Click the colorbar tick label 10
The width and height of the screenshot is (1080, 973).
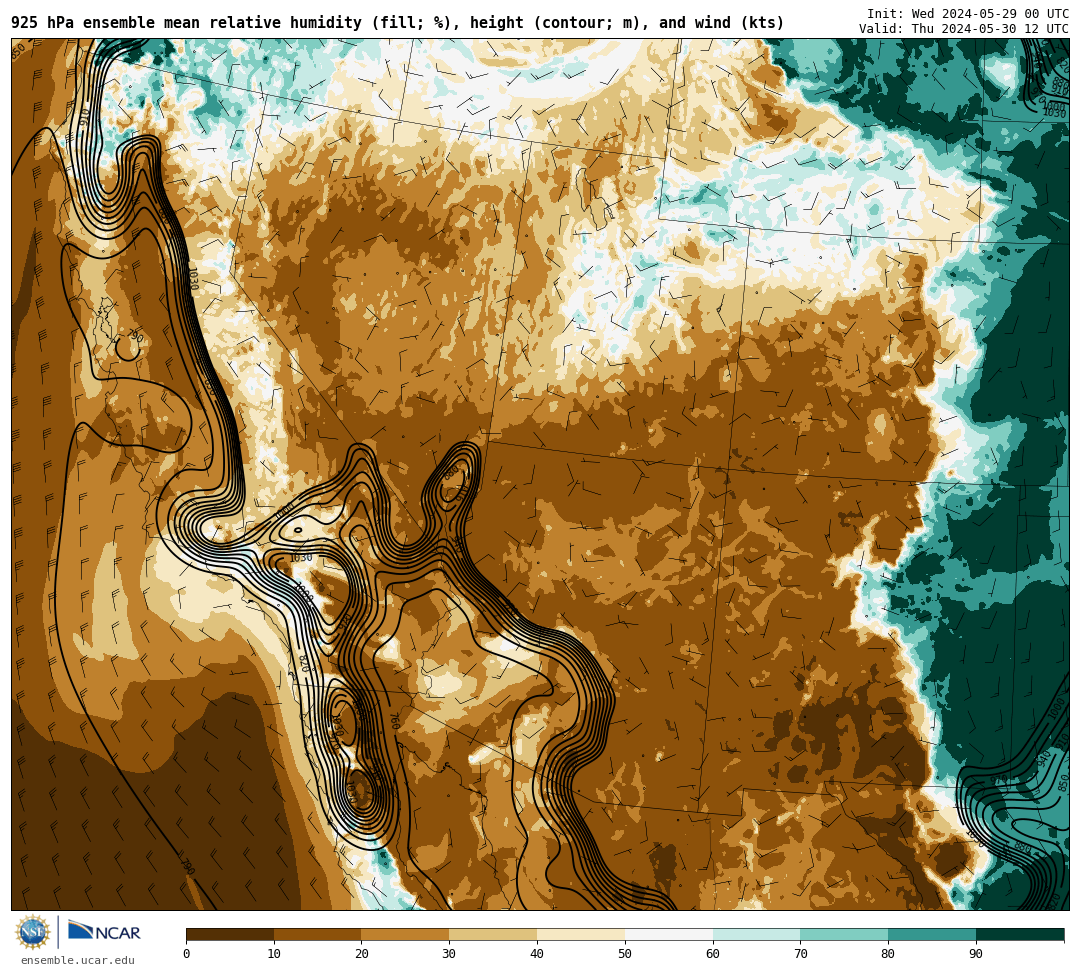coord(274,954)
